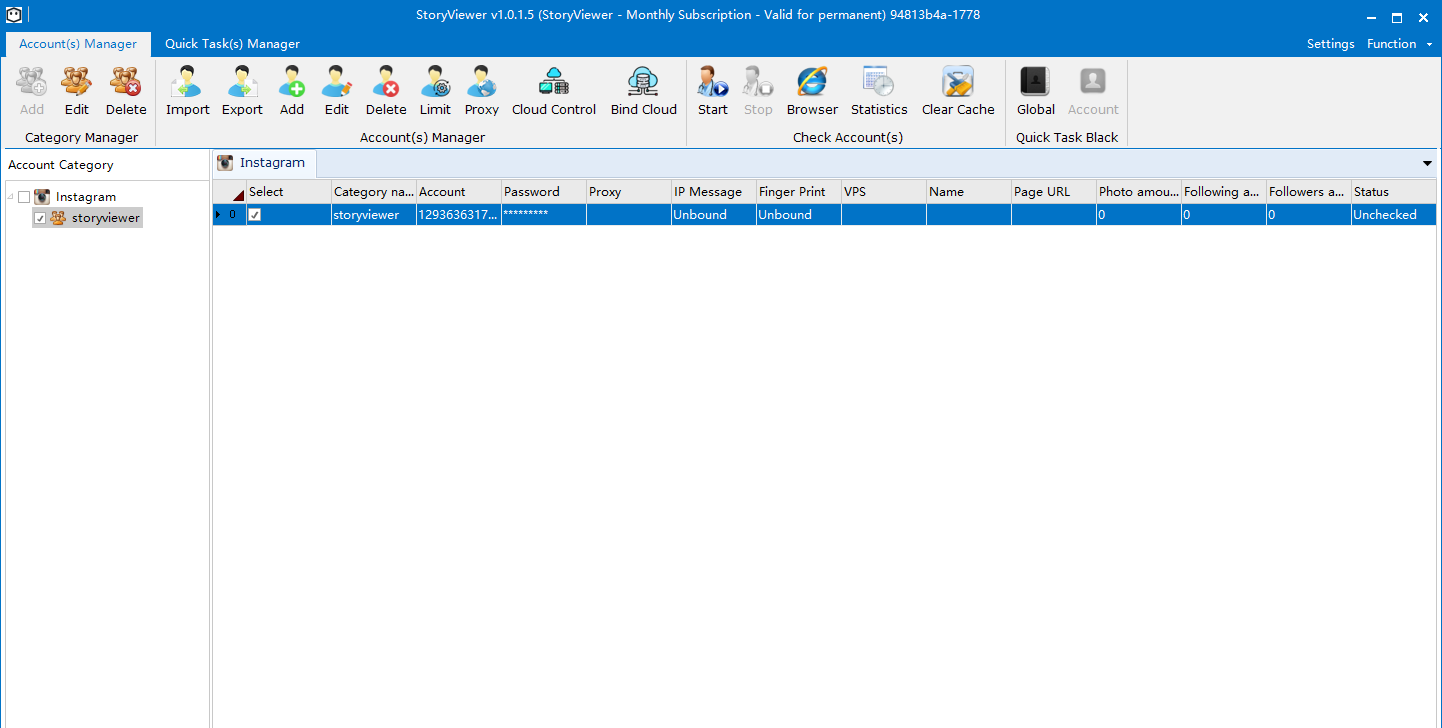Sort by the IP Message column header
1442x728 pixels.
point(713,192)
